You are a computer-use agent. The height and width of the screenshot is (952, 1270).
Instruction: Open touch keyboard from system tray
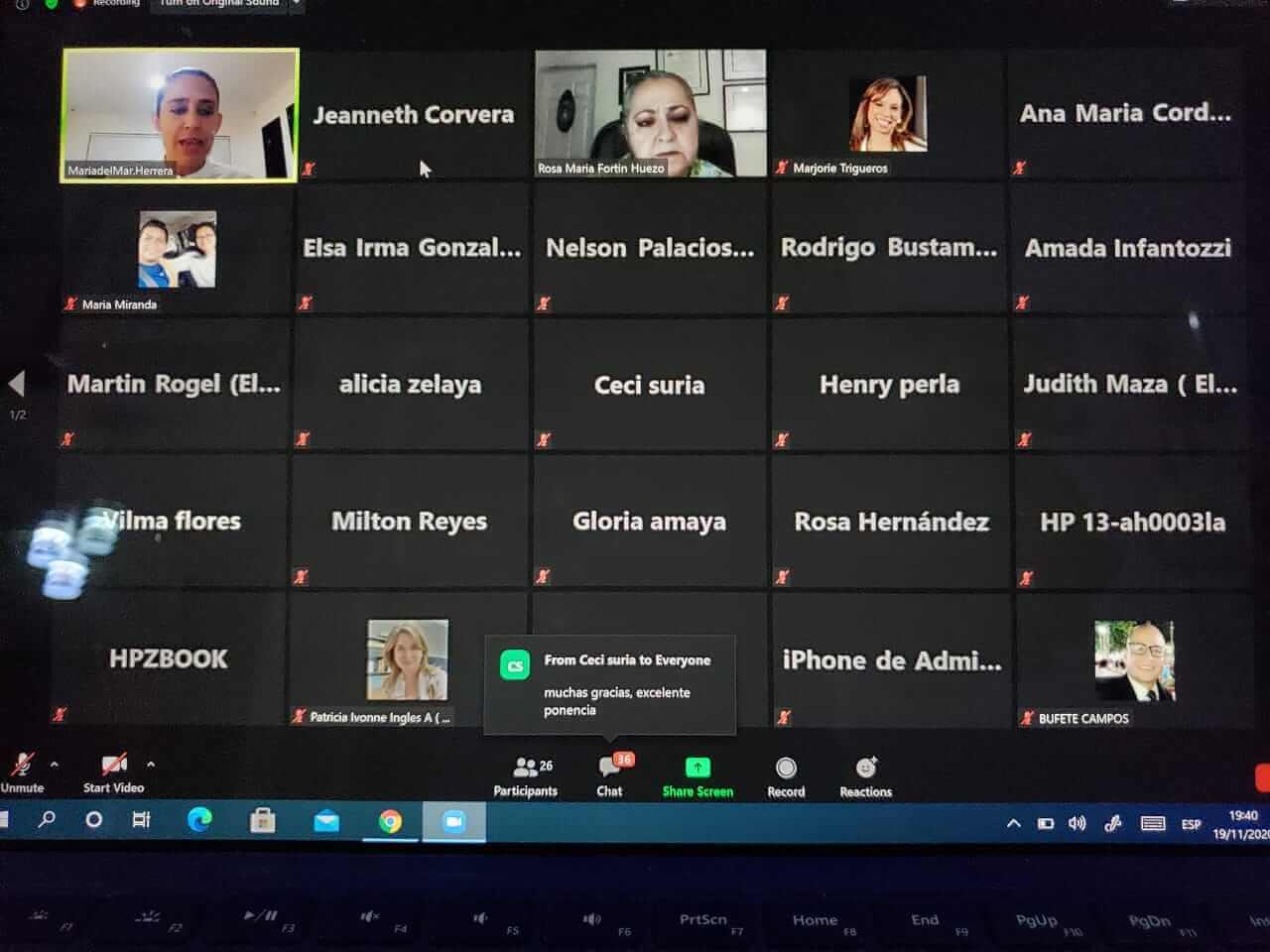1153,824
